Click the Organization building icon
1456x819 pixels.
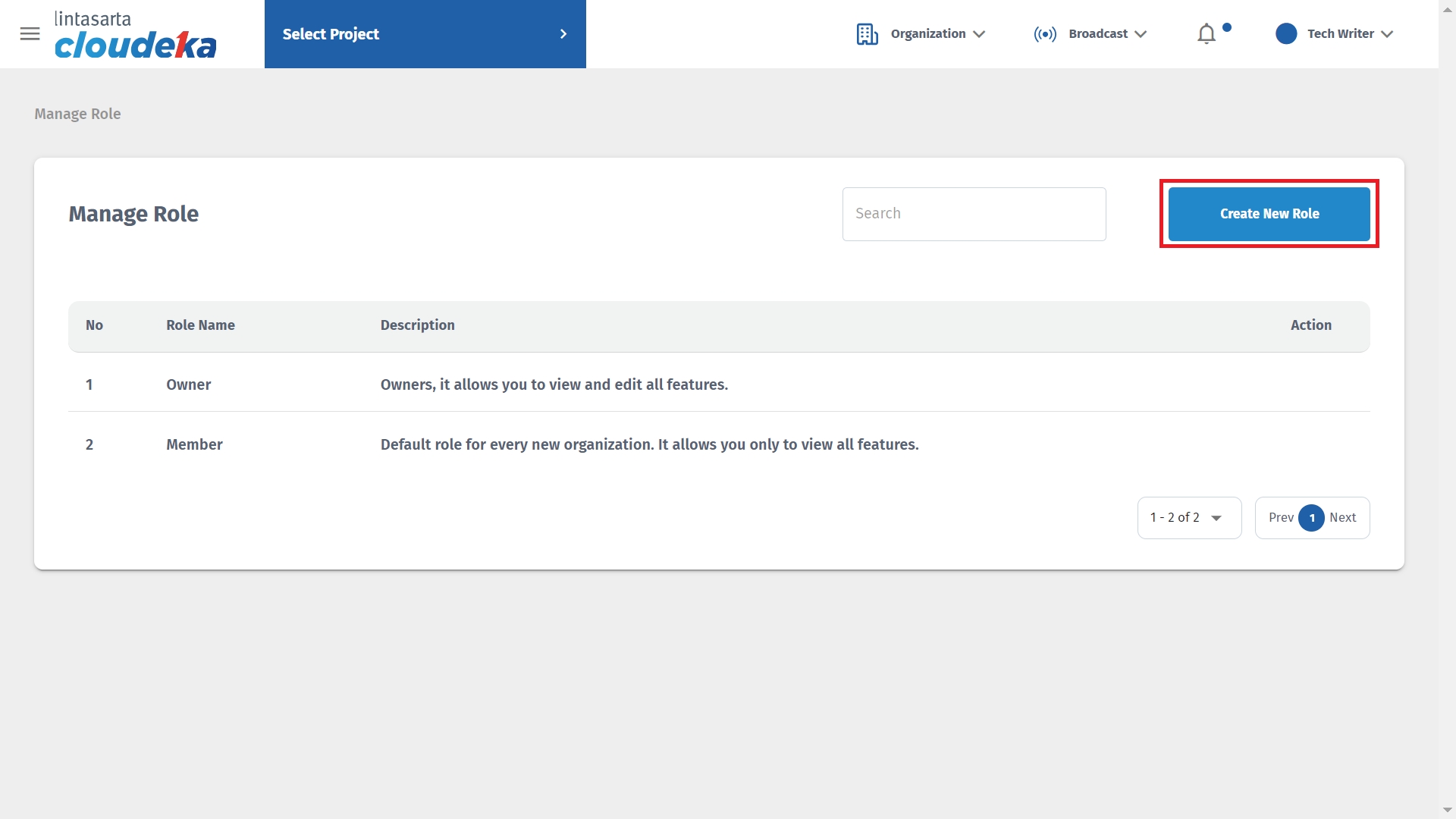(867, 34)
